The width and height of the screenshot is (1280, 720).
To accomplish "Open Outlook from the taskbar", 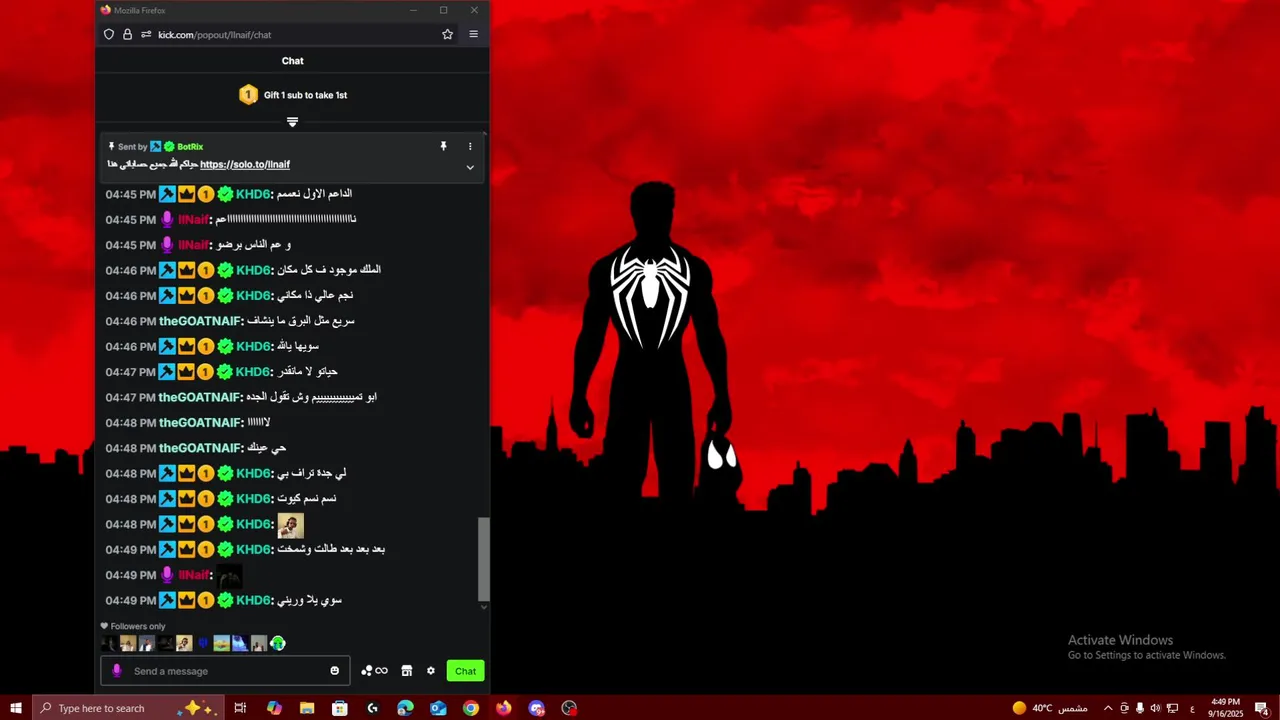I will [438, 708].
